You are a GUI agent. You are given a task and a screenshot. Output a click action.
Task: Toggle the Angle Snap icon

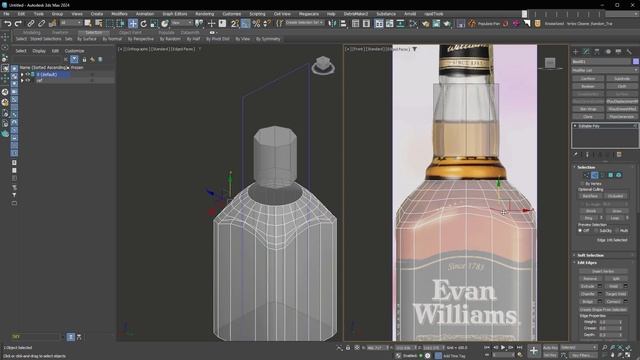tap(245, 24)
